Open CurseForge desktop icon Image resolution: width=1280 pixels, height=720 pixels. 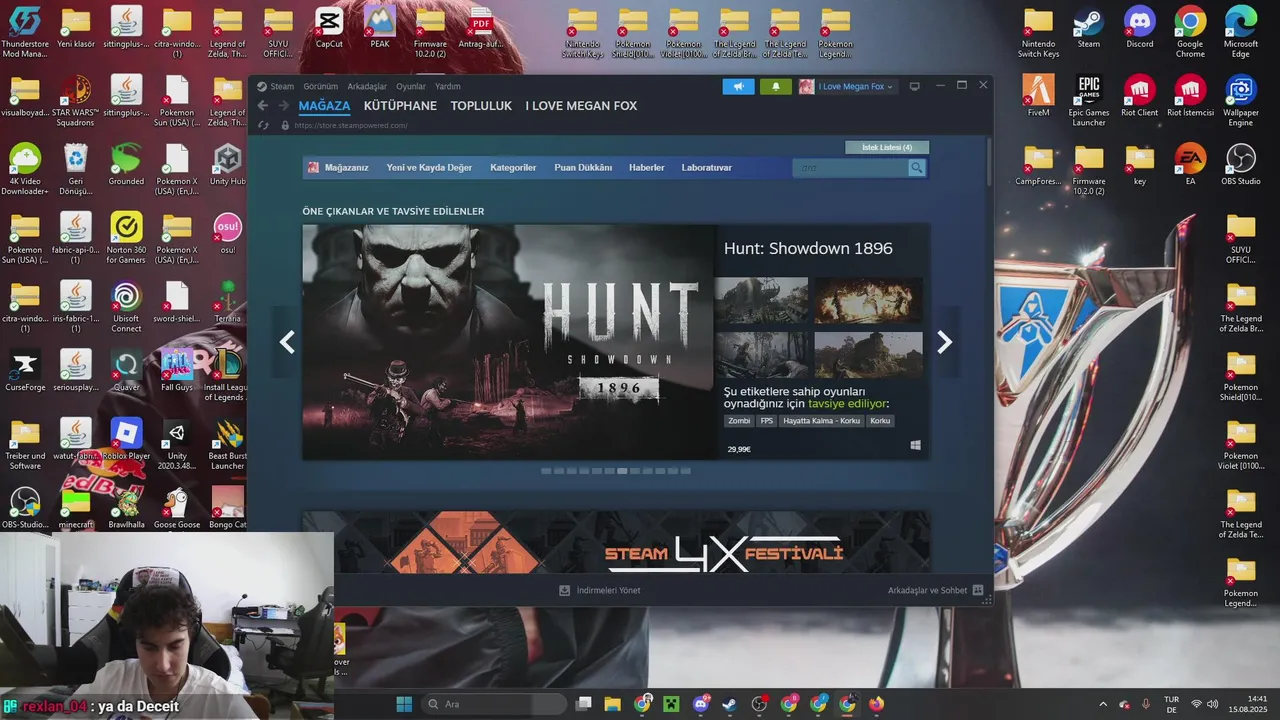click(25, 371)
